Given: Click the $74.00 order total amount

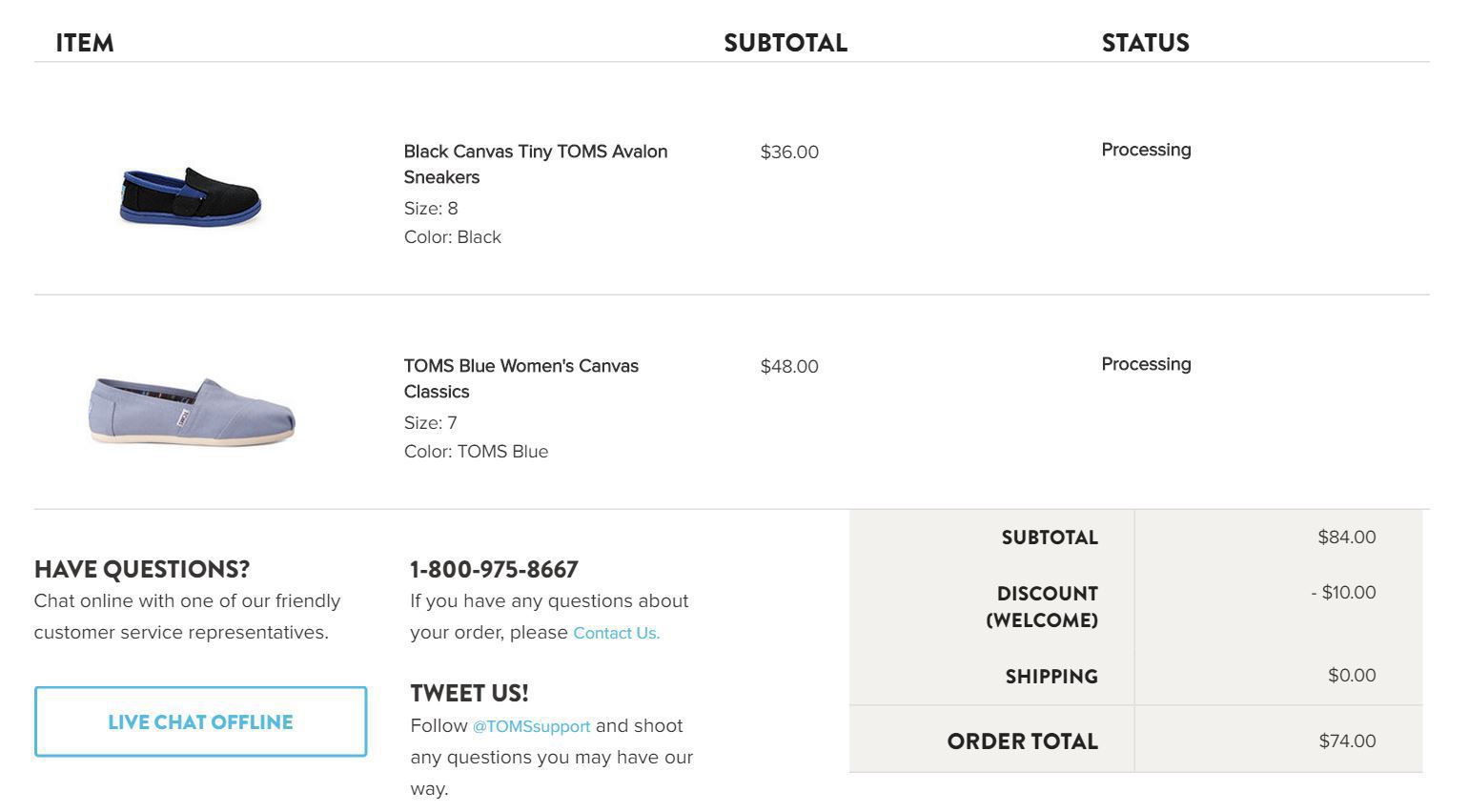Looking at the screenshot, I should point(1347,741).
